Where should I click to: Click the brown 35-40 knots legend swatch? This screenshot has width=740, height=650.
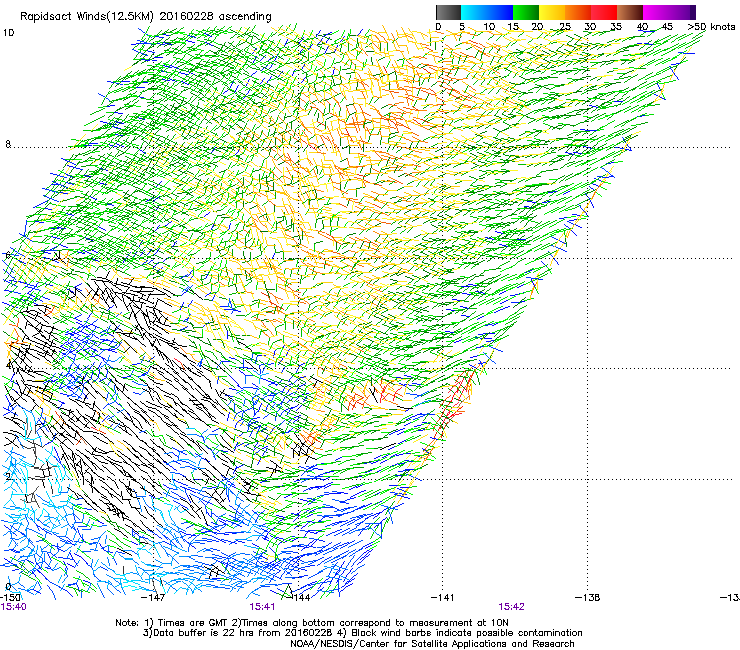[630, 12]
